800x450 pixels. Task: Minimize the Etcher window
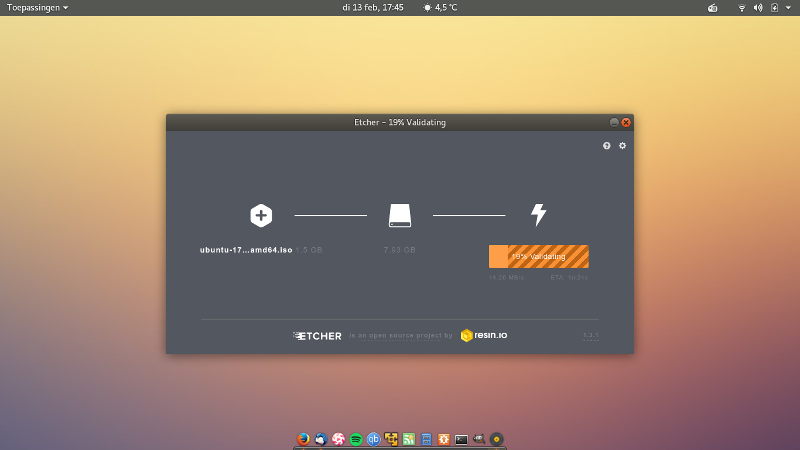pos(614,122)
